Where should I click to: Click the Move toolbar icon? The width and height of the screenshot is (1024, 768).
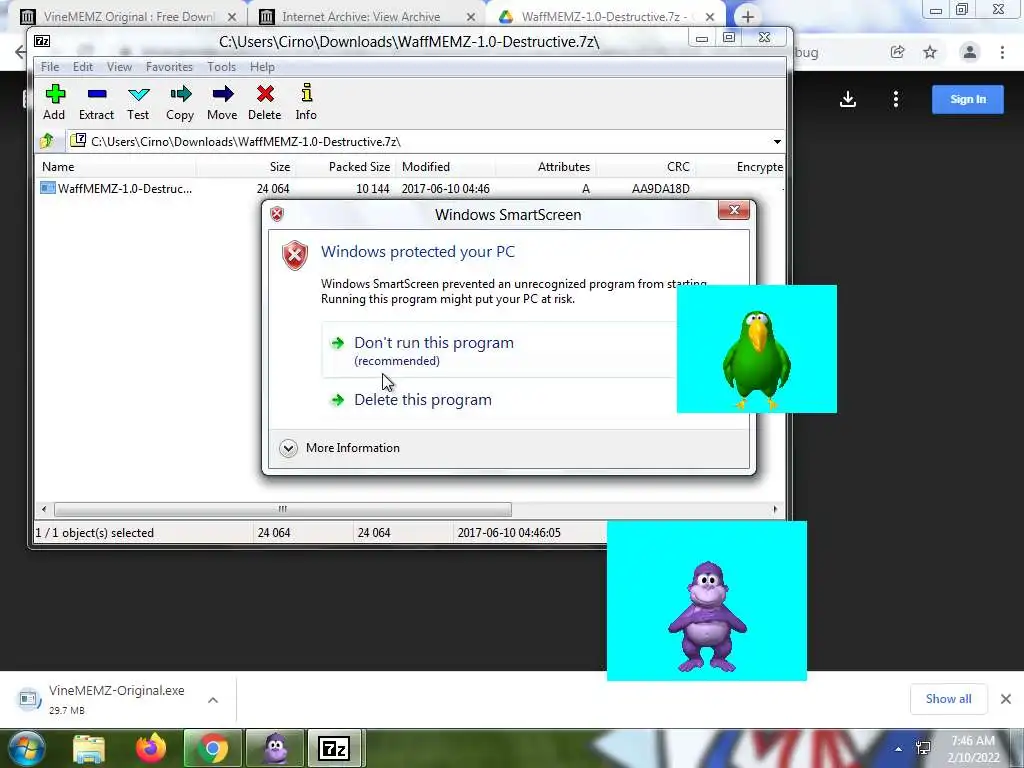coord(222,103)
